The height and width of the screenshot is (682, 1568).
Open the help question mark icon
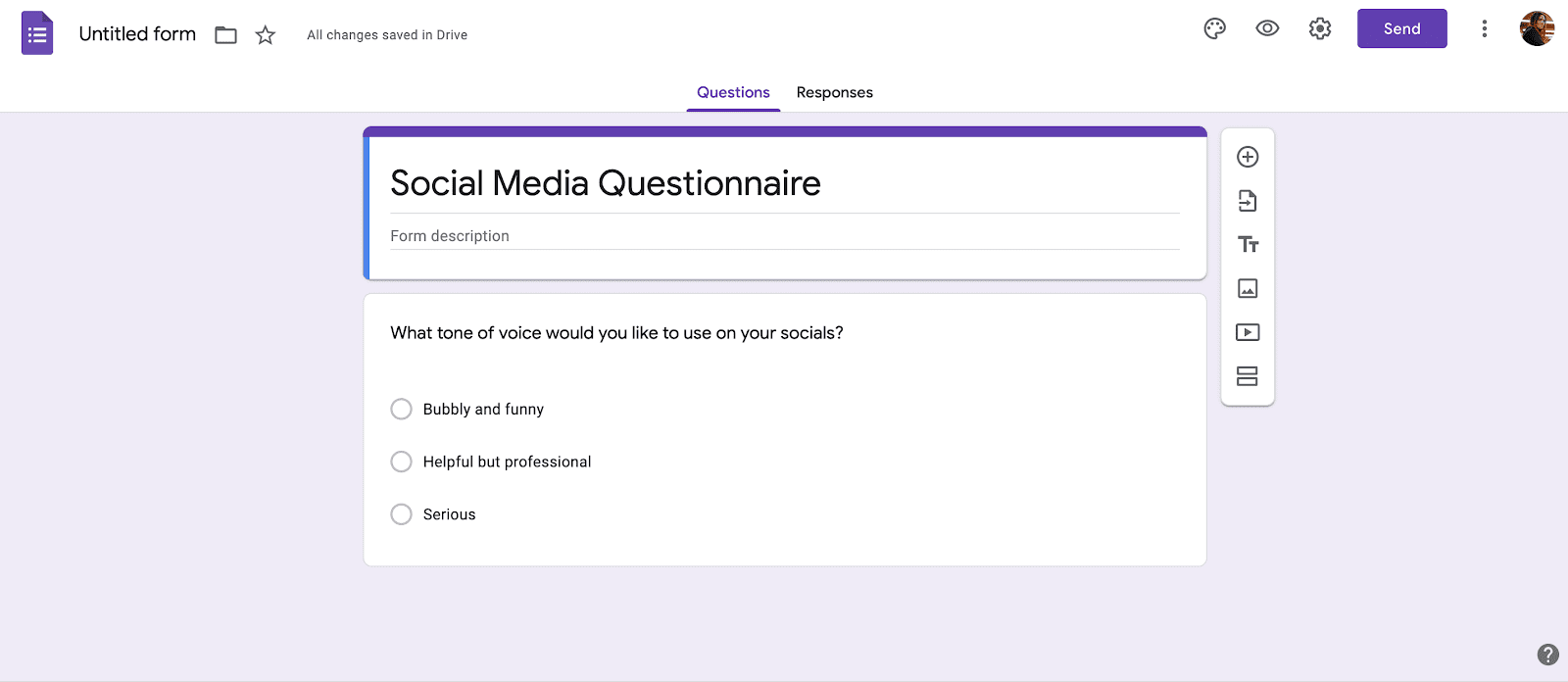(1548, 655)
